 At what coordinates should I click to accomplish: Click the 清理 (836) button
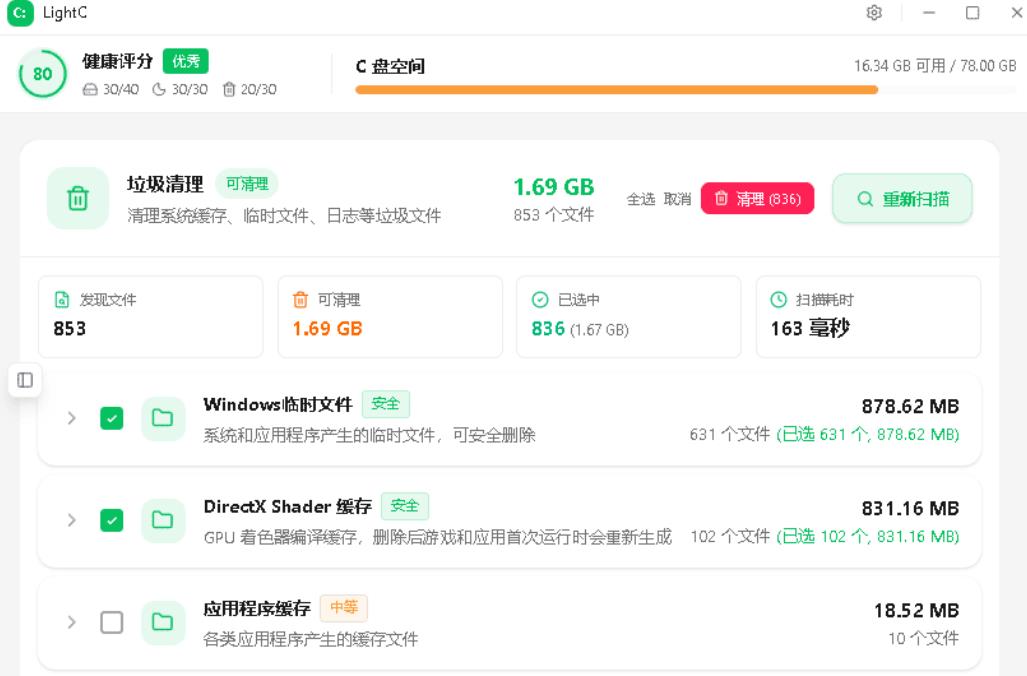(x=757, y=198)
